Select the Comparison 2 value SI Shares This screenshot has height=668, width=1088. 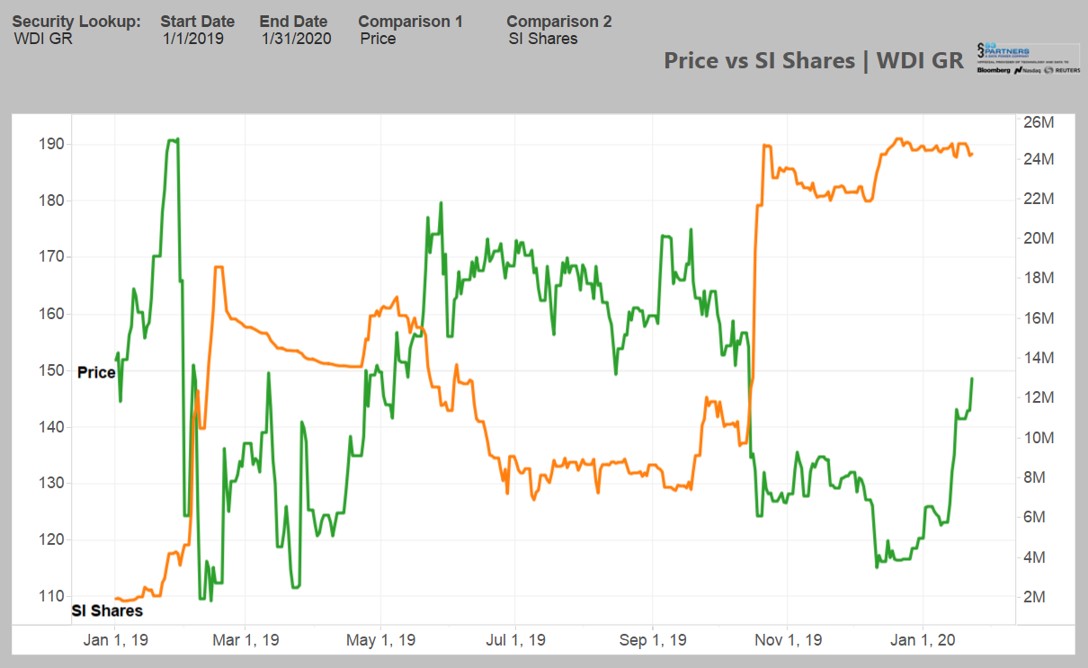point(543,39)
